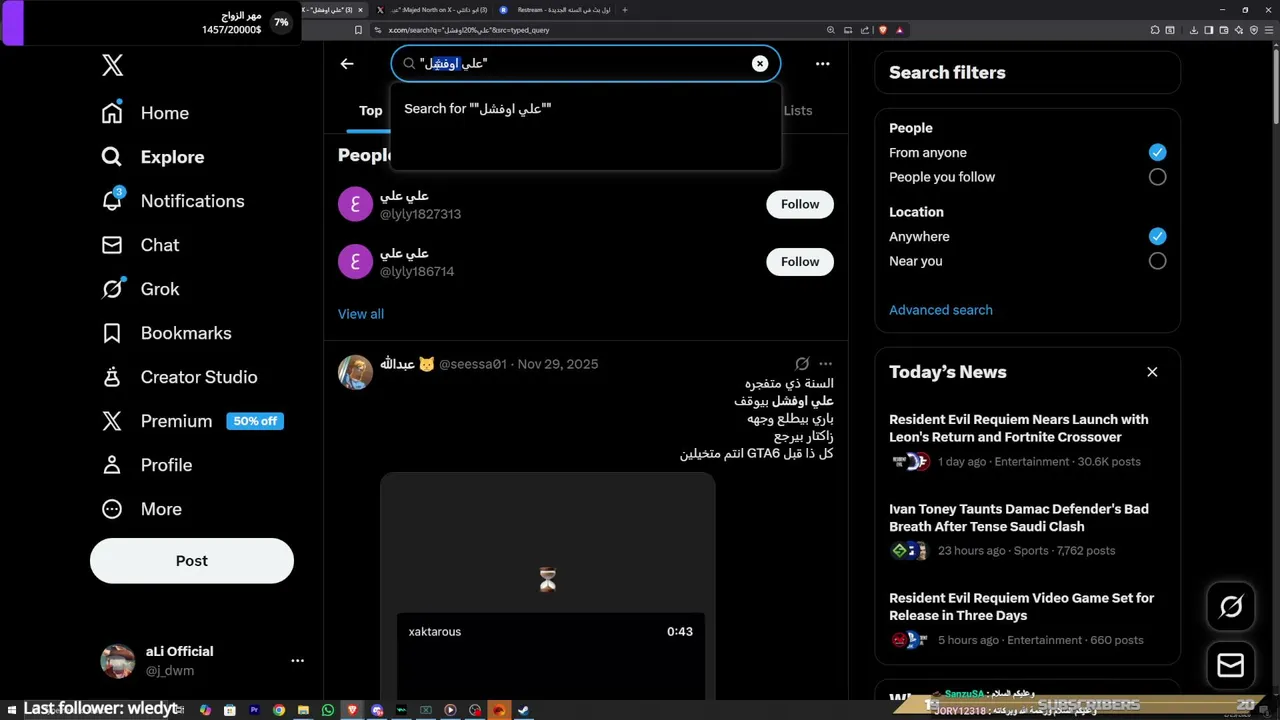
Task: Follow the account @lyly186714
Action: 800,262
